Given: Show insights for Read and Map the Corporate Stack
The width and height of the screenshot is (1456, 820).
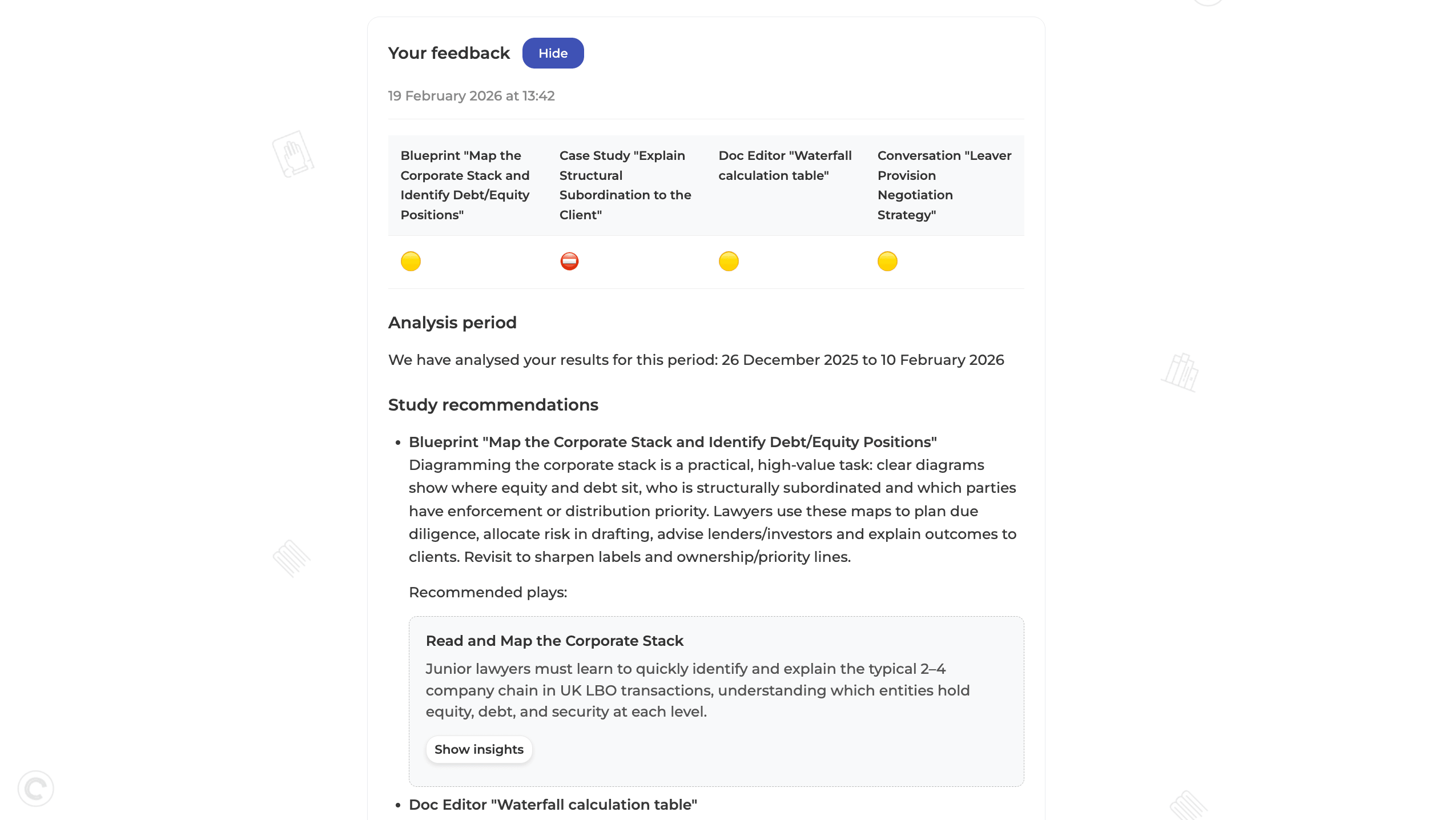Looking at the screenshot, I should [479, 749].
